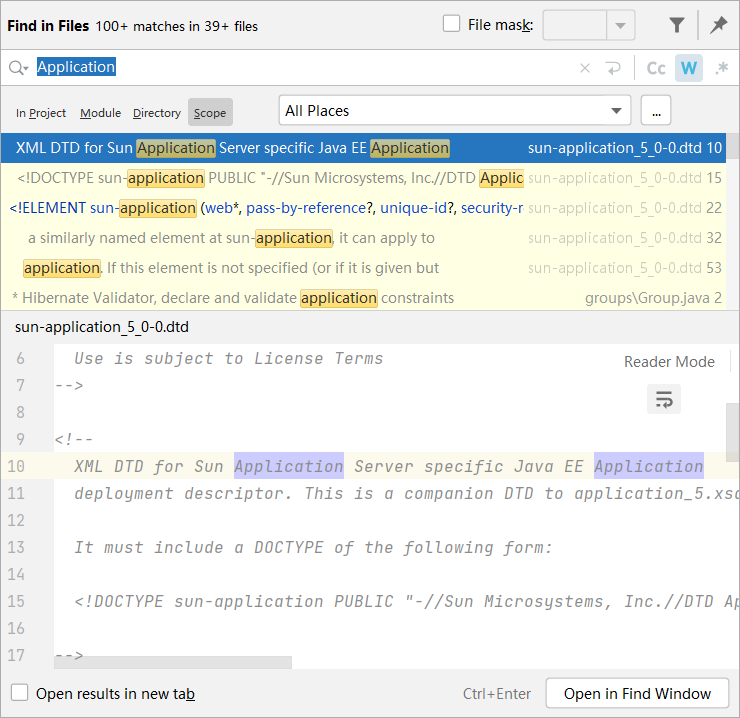
Task: Select the '<!DOCTYPE sun-application PUBLIC' result row
Action: (363, 178)
